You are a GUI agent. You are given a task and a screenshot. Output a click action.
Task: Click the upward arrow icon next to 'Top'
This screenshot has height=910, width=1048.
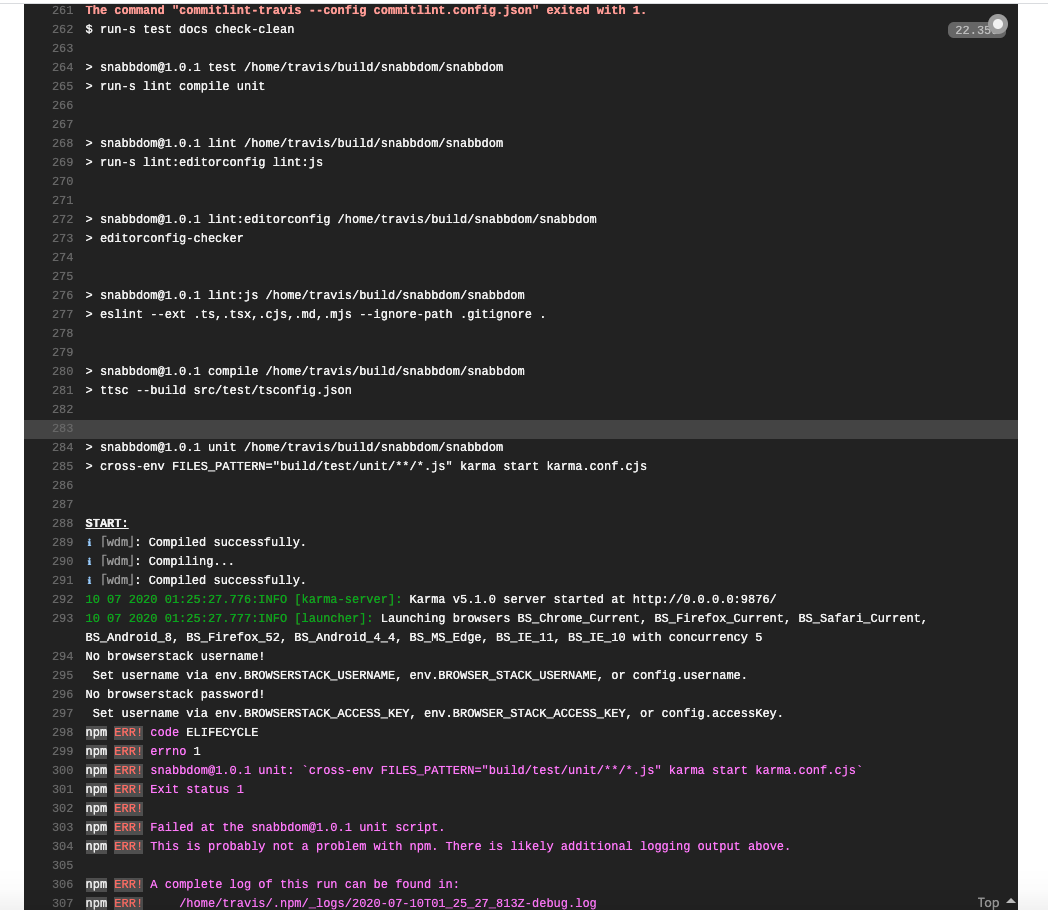tap(1010, 902)
